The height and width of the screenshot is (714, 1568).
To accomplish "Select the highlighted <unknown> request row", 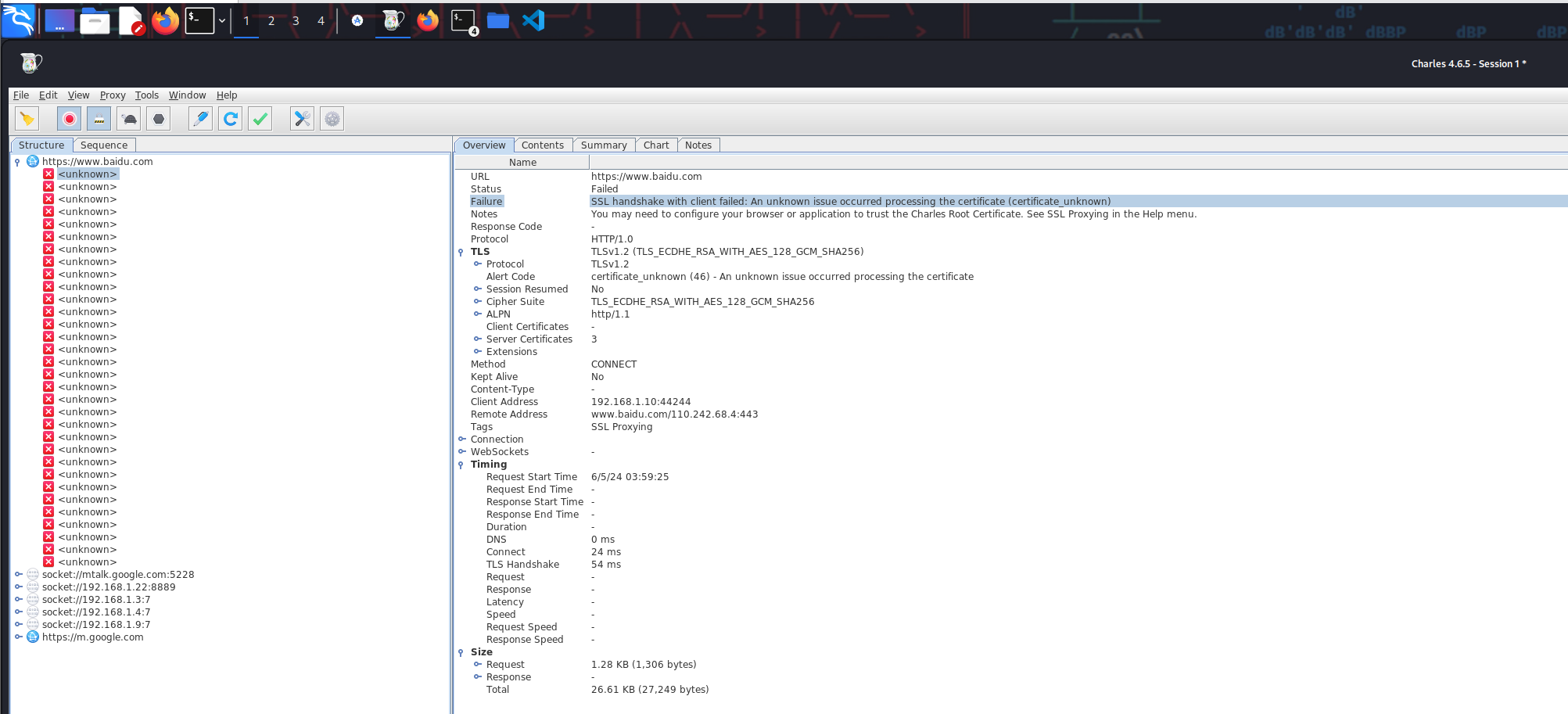I will (88, 174).
